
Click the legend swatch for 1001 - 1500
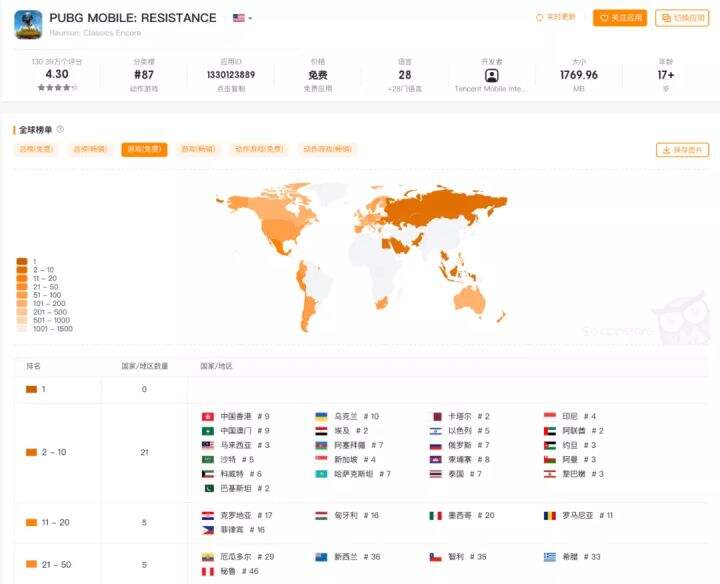click(22, 328)
